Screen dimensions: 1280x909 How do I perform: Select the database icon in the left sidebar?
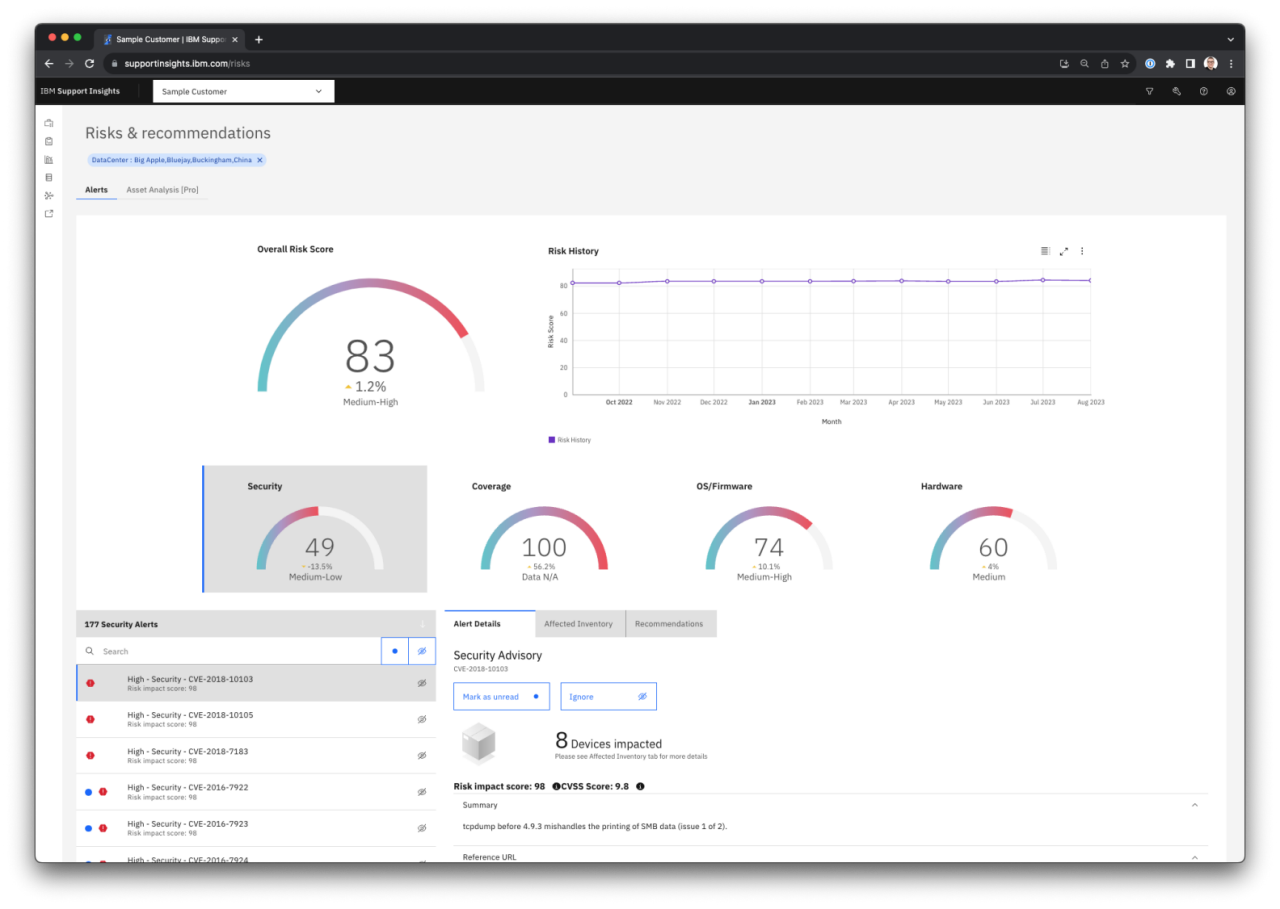tap(49, 177)
